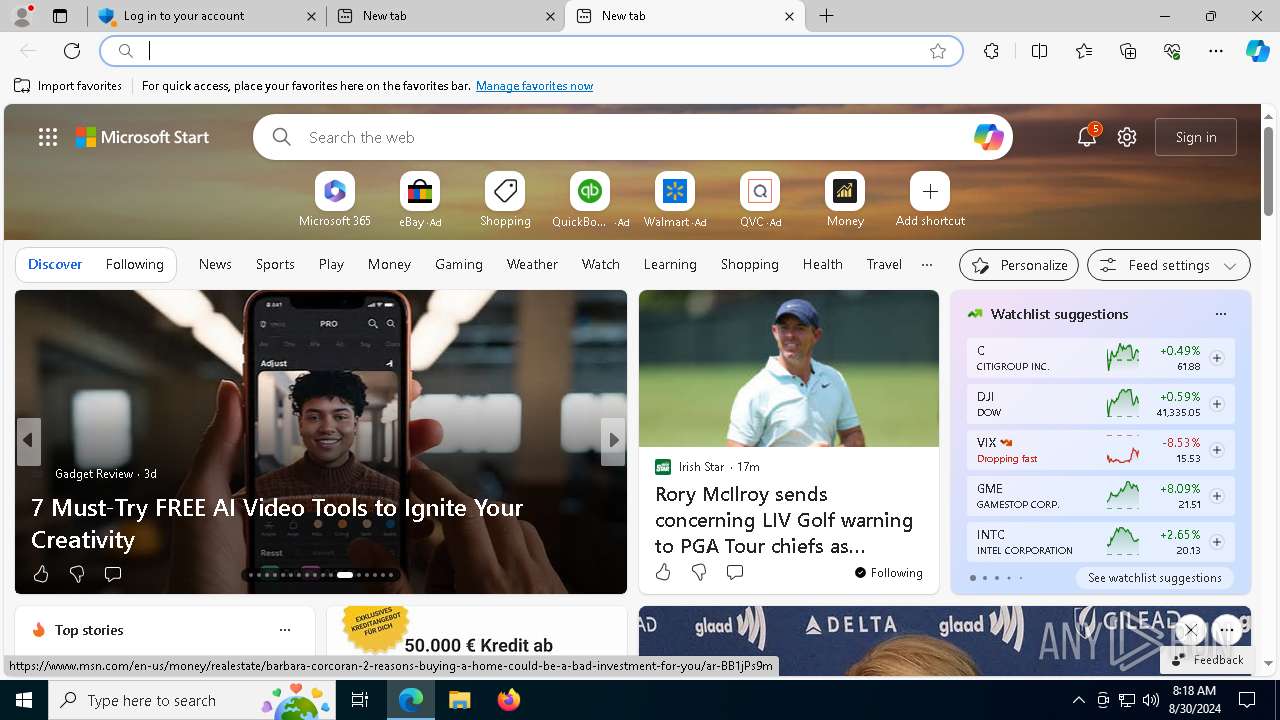Screen dimensions: 1280x720
Task: Open the News category
Action: coord(215,264)
